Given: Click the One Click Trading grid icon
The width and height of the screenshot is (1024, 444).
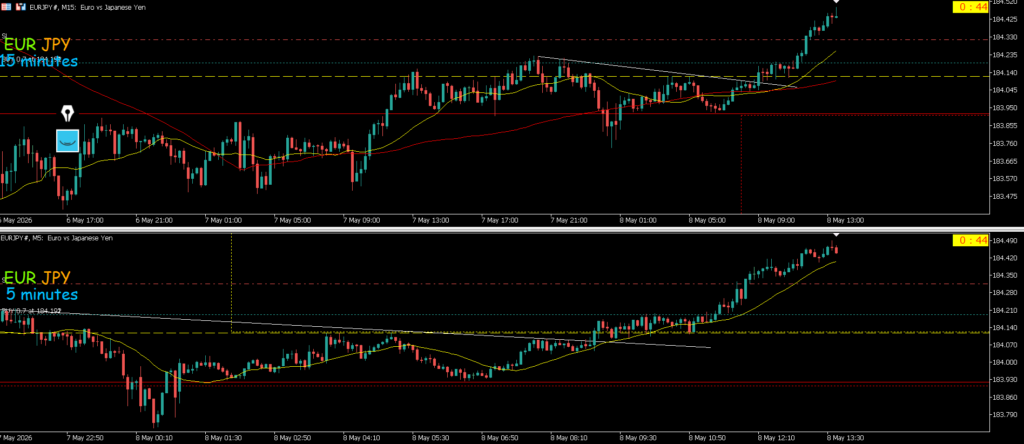Looking at the screenshot, I should [5, 7].
